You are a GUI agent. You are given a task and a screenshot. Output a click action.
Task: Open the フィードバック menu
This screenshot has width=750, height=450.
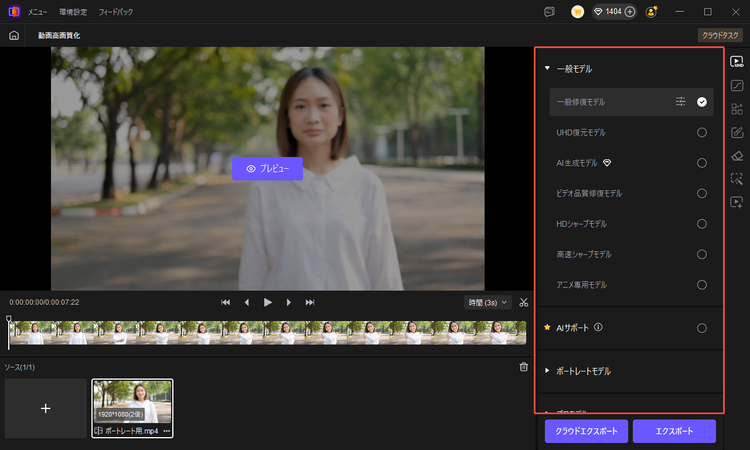click(x=116, y=12)
